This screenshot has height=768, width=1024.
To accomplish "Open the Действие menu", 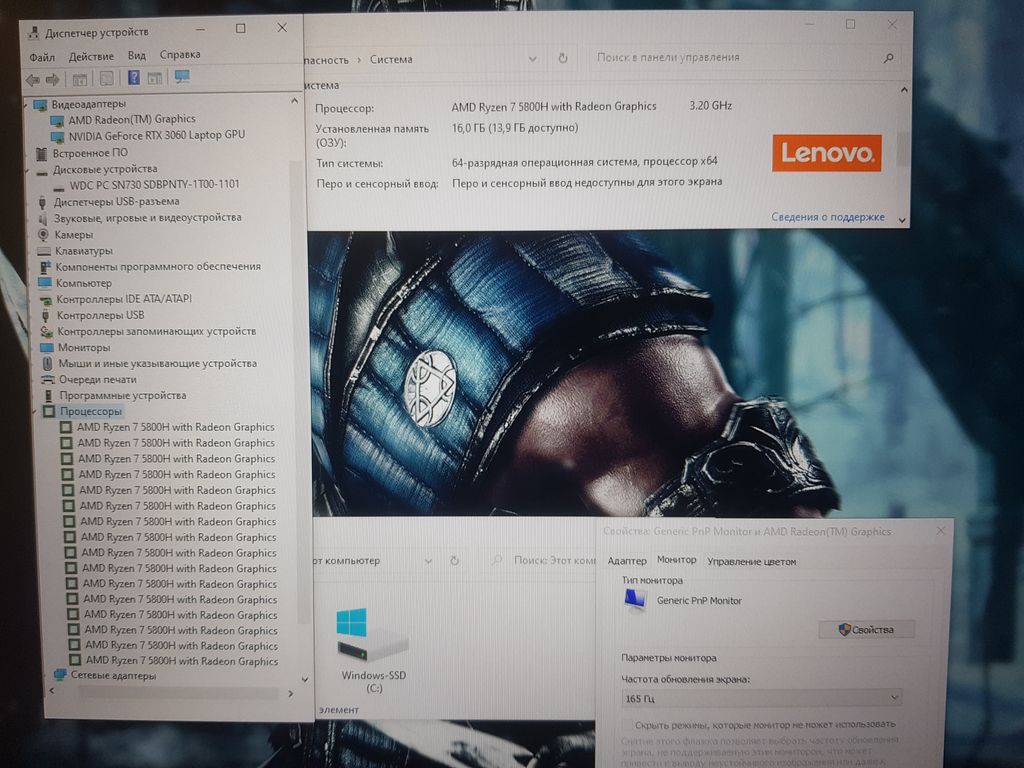I will point(91,57).
